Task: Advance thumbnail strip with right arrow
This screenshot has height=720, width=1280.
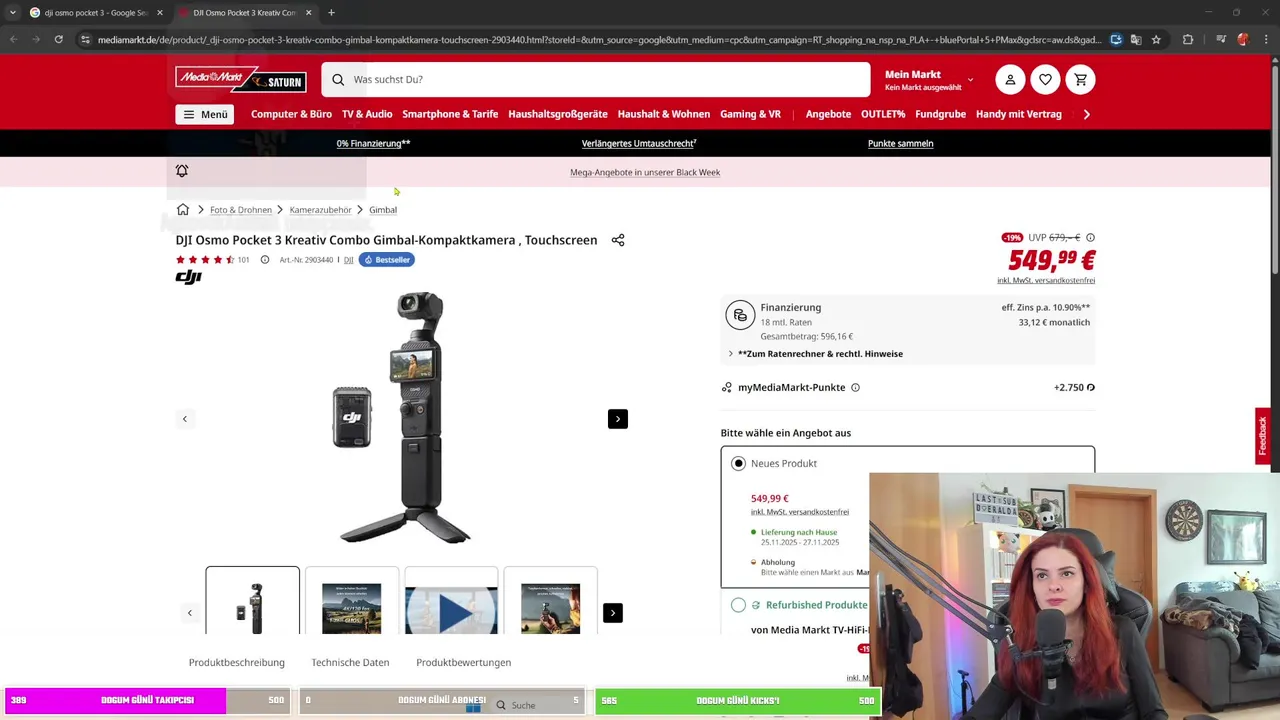Action: (613, 613)
